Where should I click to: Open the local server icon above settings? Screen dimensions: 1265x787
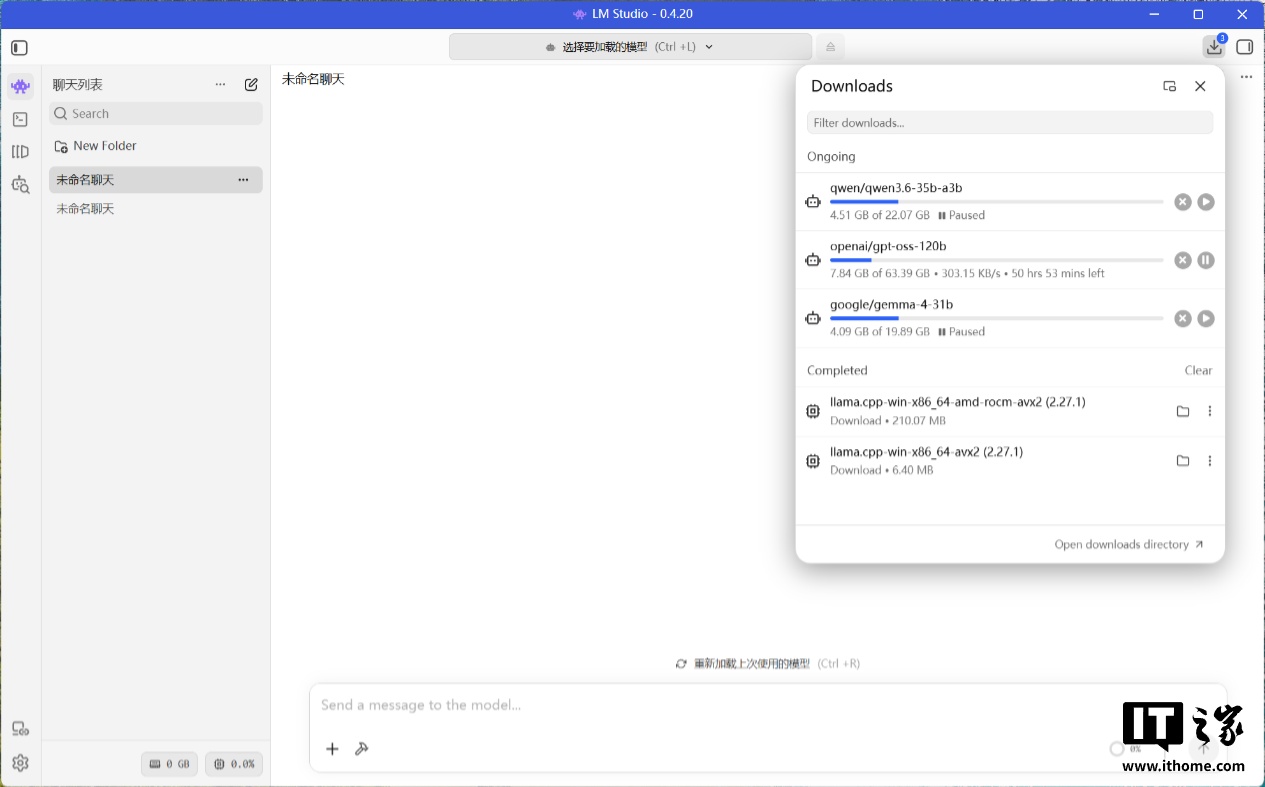tap(20, 729)
